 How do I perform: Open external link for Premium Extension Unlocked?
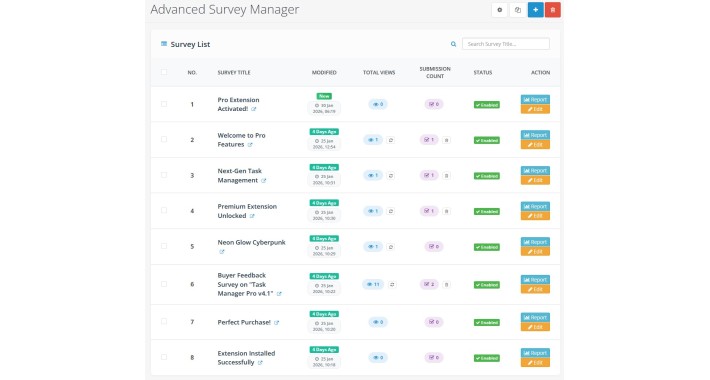252,216
